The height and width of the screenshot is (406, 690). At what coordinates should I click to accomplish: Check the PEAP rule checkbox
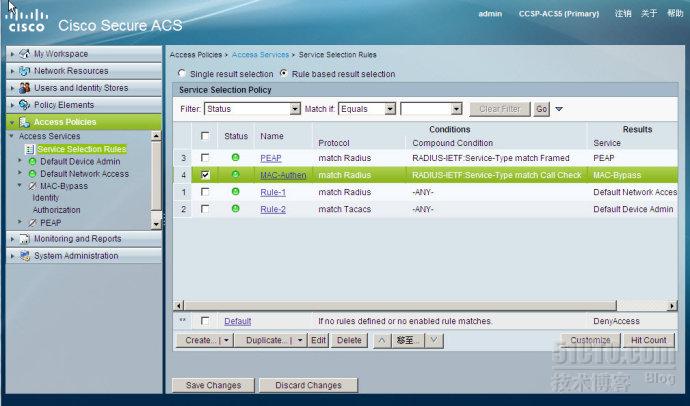(x=205, y=157)
